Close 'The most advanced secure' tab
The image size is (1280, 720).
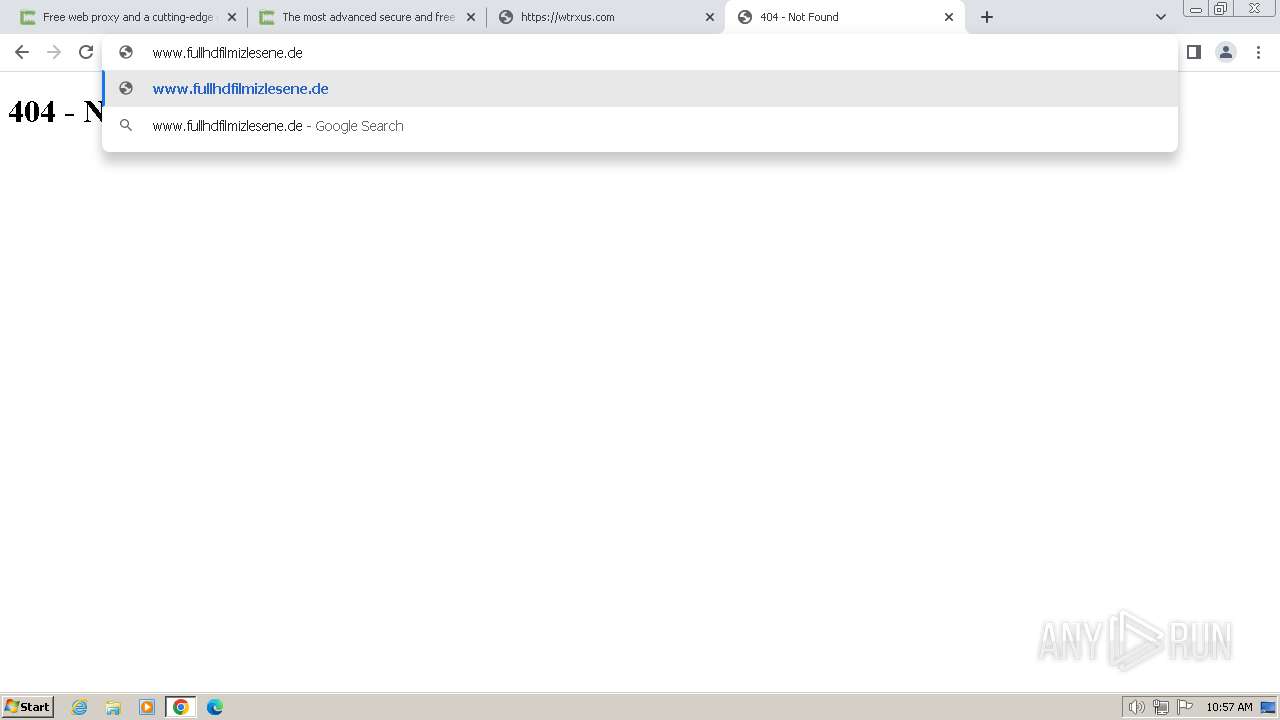pos(471,17)
